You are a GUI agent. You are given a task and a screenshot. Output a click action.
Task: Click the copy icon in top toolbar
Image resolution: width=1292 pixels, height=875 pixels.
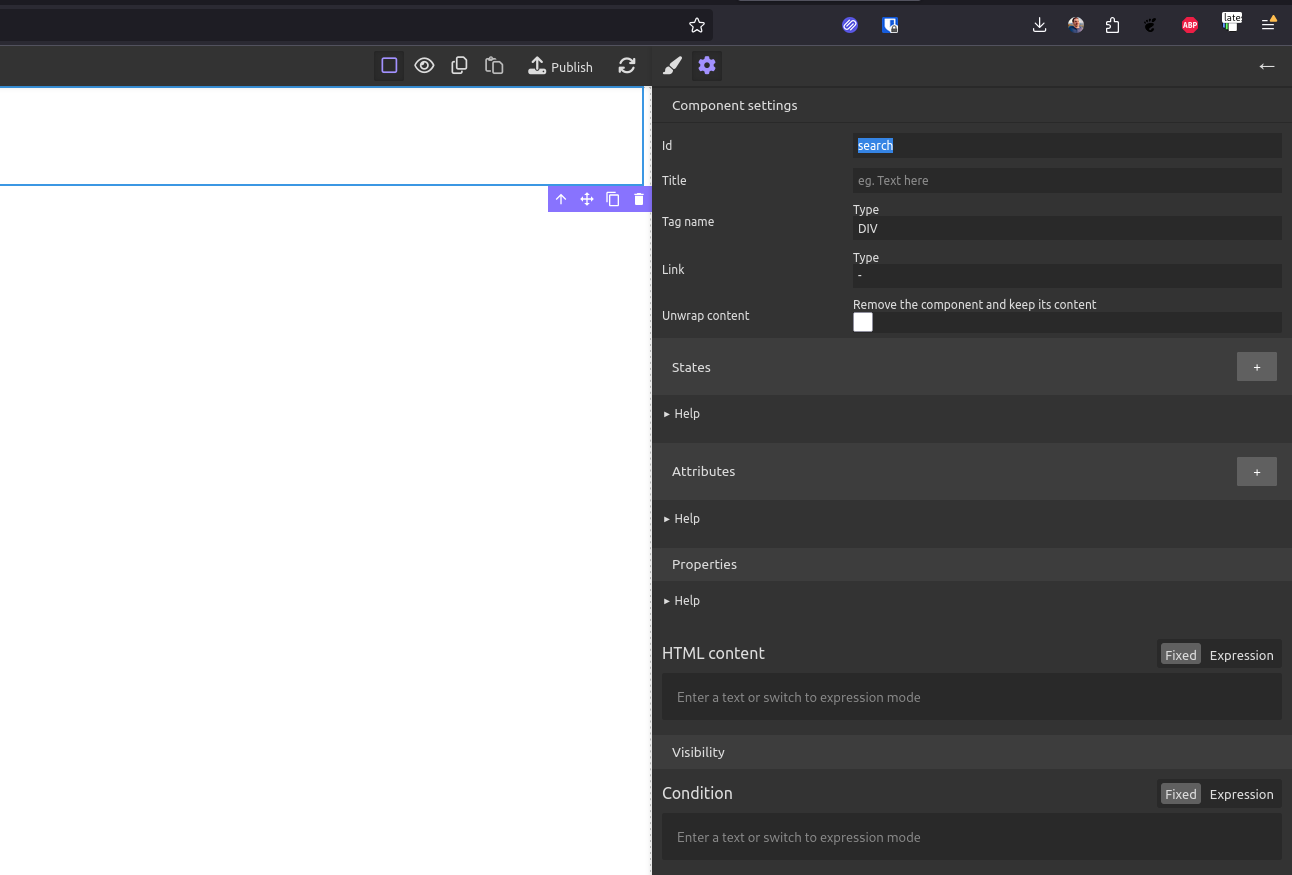point(459,66)
